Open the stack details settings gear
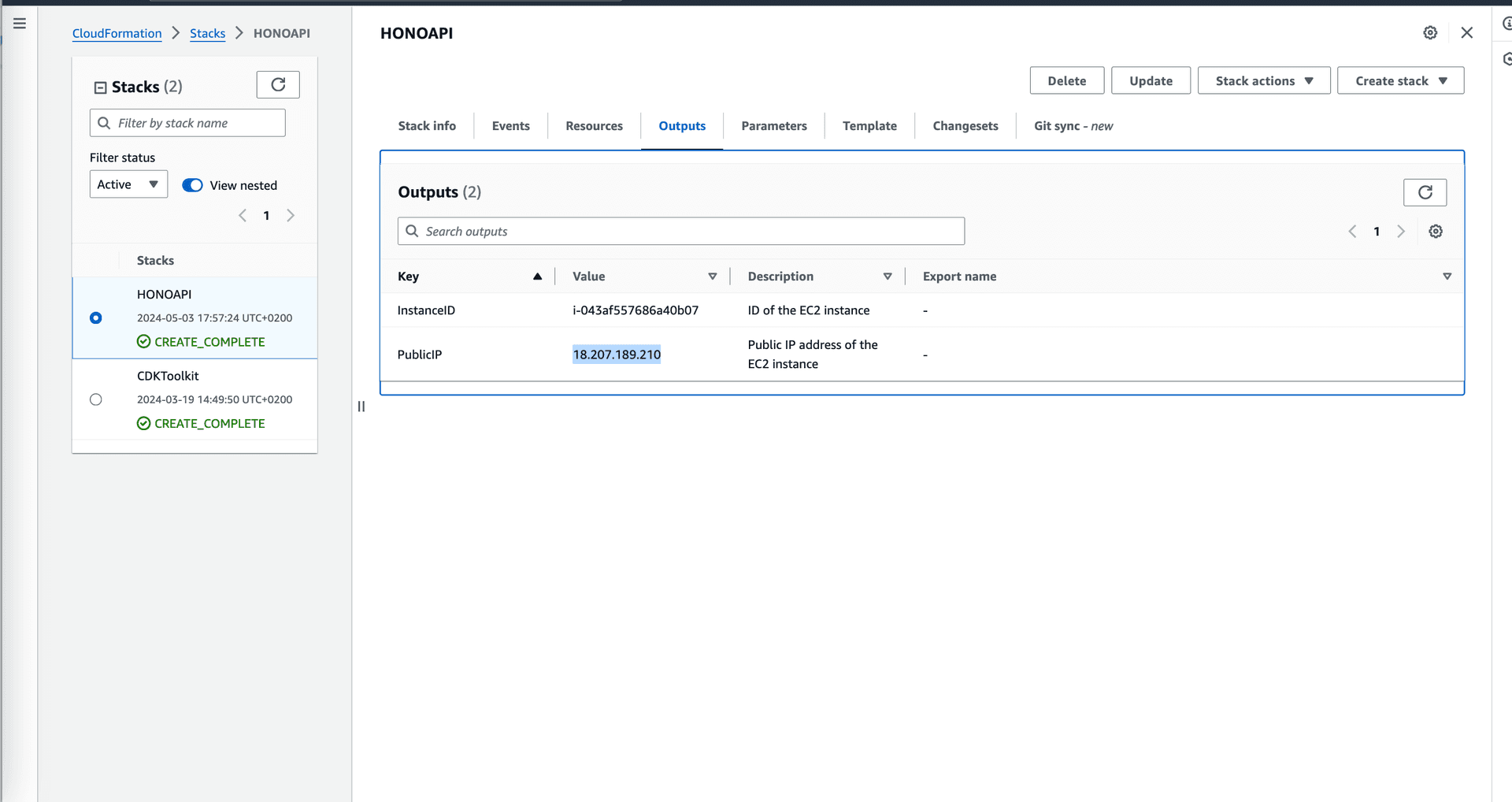 [1430, 33]
